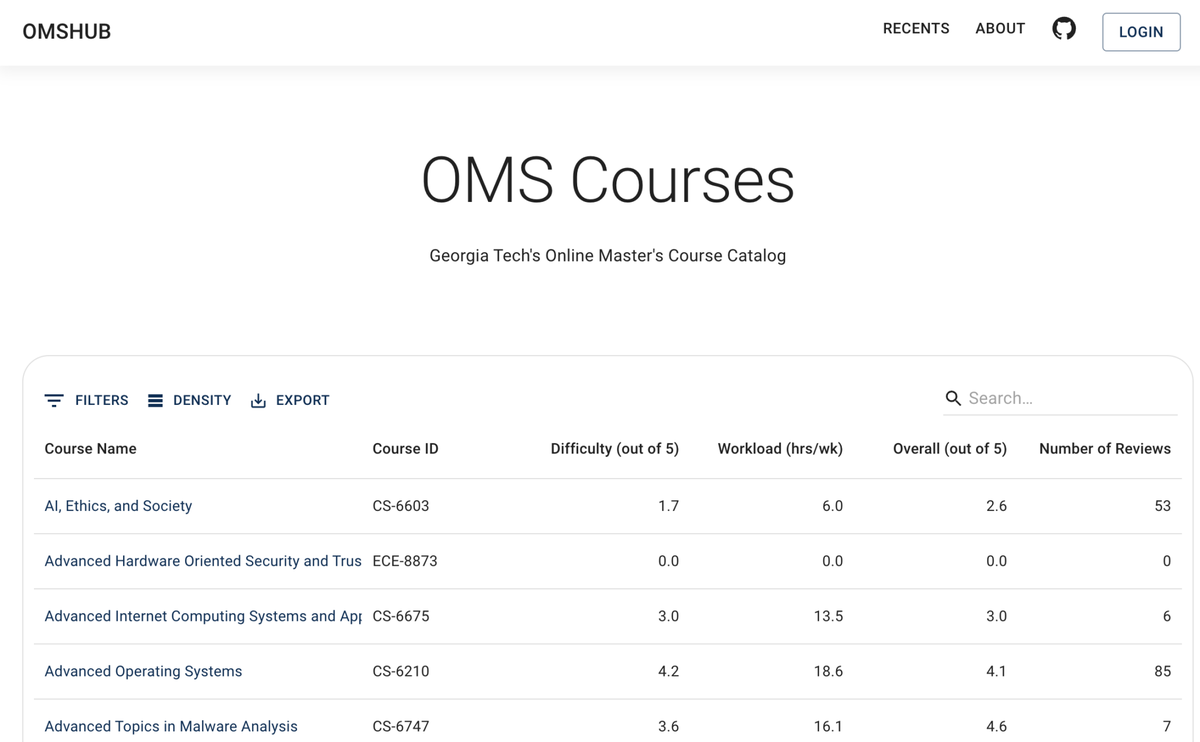Click the search magnifier icon
The width and height of the screenshot is (1200, 742).
click(953, 398)
